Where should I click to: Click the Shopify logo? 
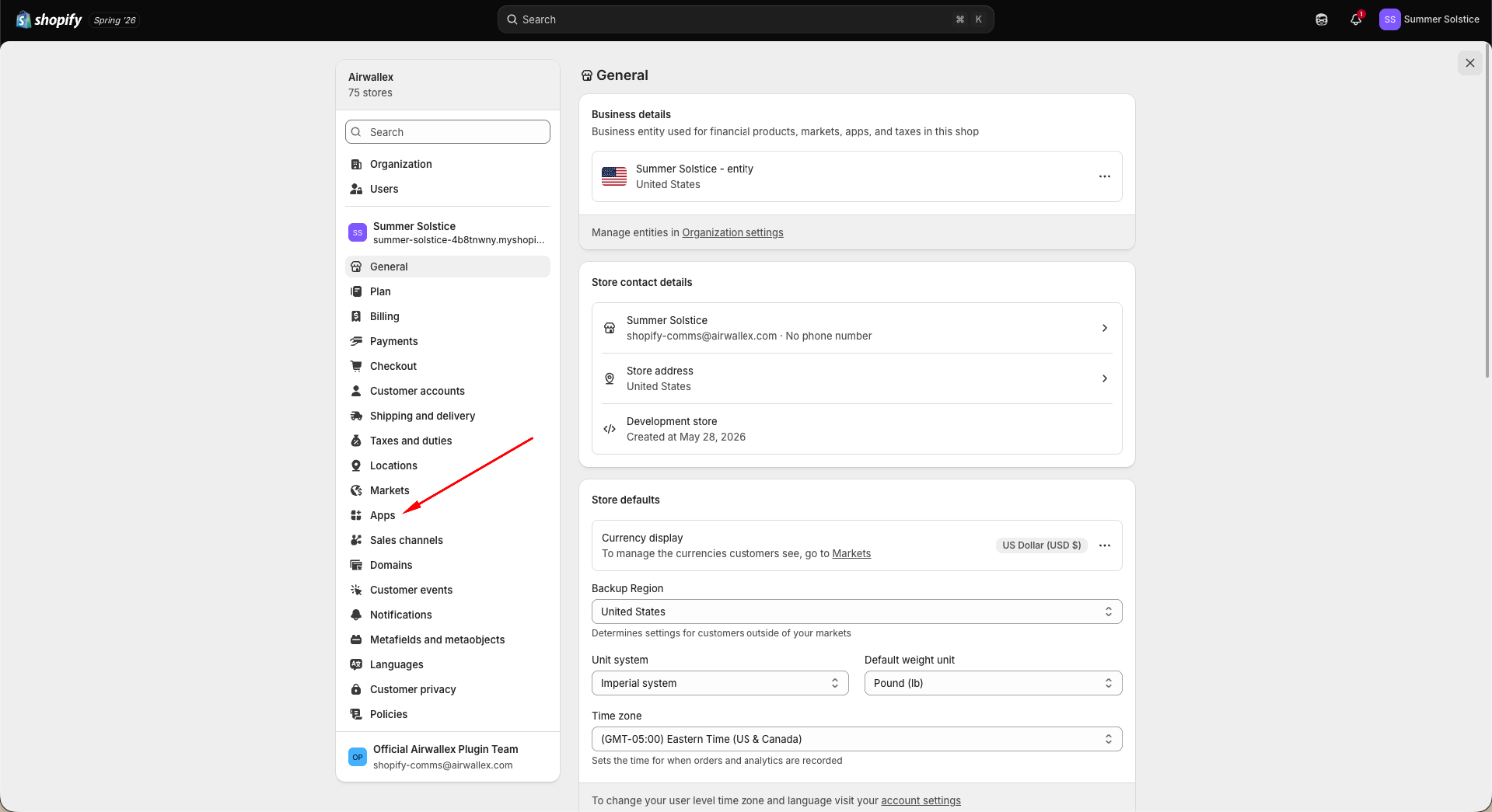(x=49, y=19)
